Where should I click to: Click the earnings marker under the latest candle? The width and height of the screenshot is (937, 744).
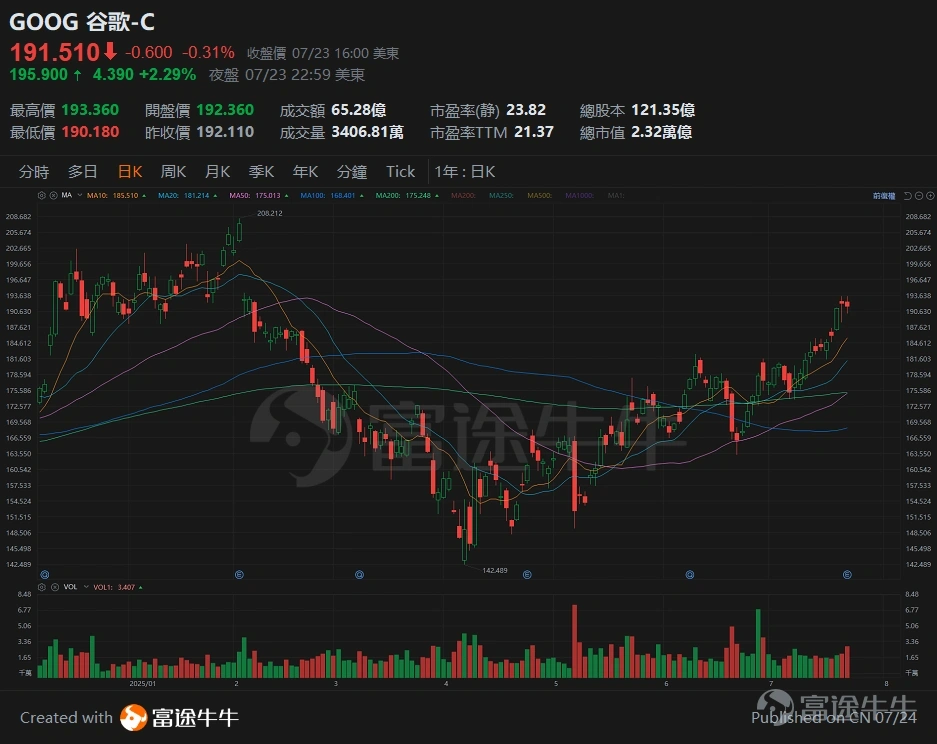(x=847, y=574)
